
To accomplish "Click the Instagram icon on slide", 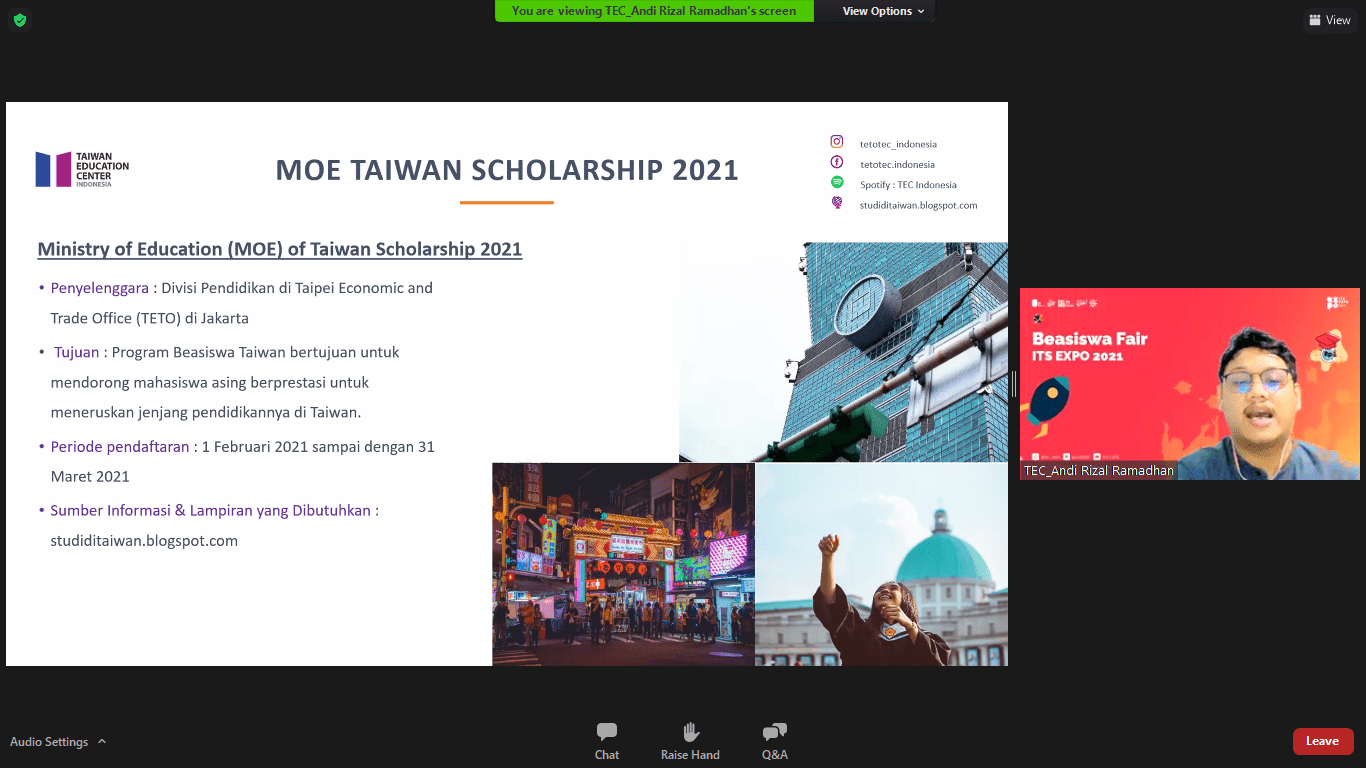I will [x=837, y=142].
